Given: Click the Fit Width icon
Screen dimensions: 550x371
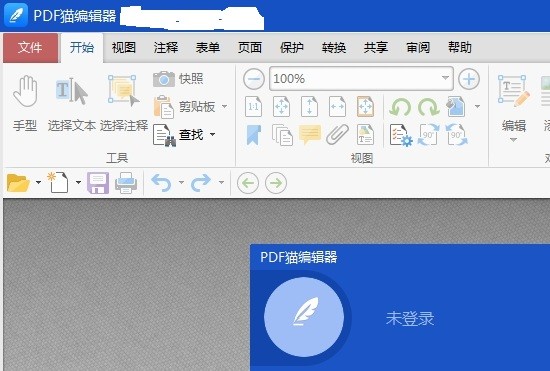Looking at the screenshot, I should click(337, 107).
